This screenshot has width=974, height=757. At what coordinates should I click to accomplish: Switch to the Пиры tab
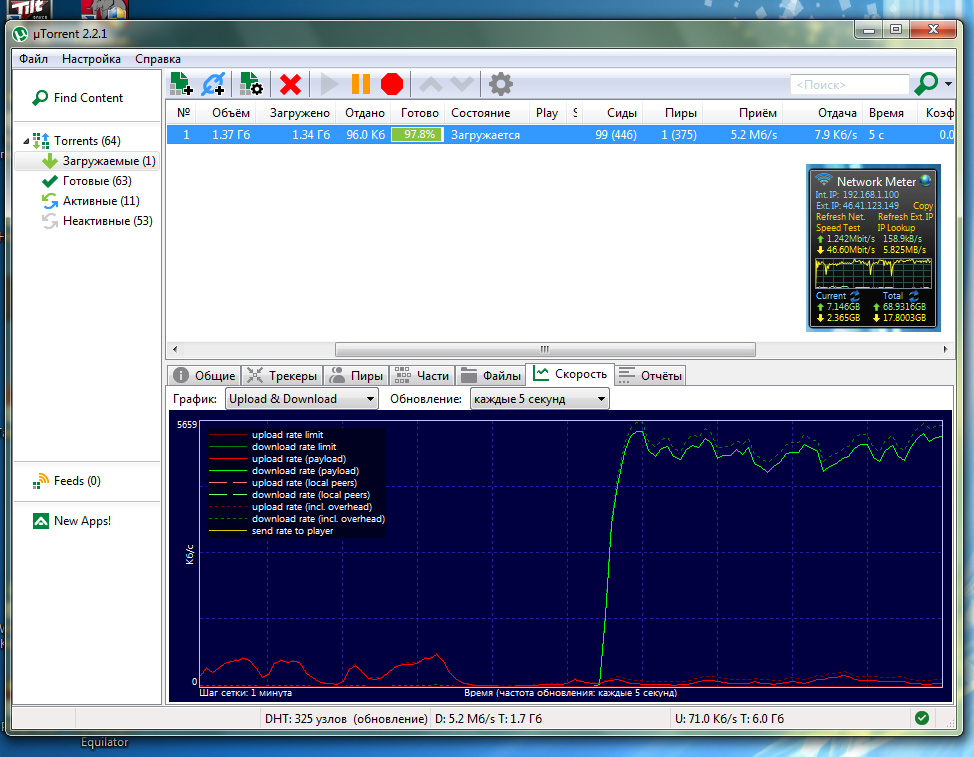pos(357,376)
